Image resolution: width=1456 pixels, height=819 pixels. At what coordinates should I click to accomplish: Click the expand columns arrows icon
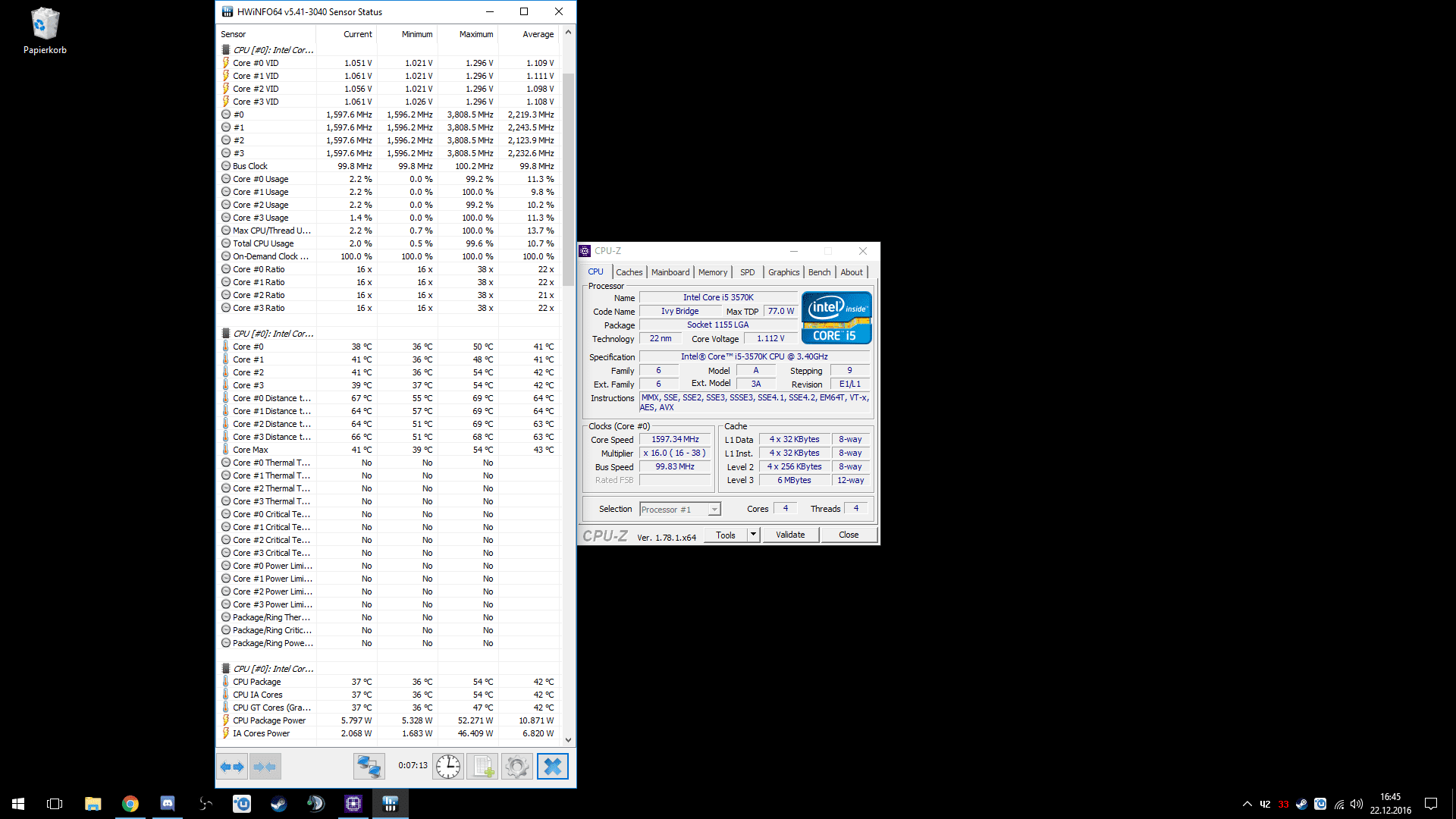tap(232, 767)
